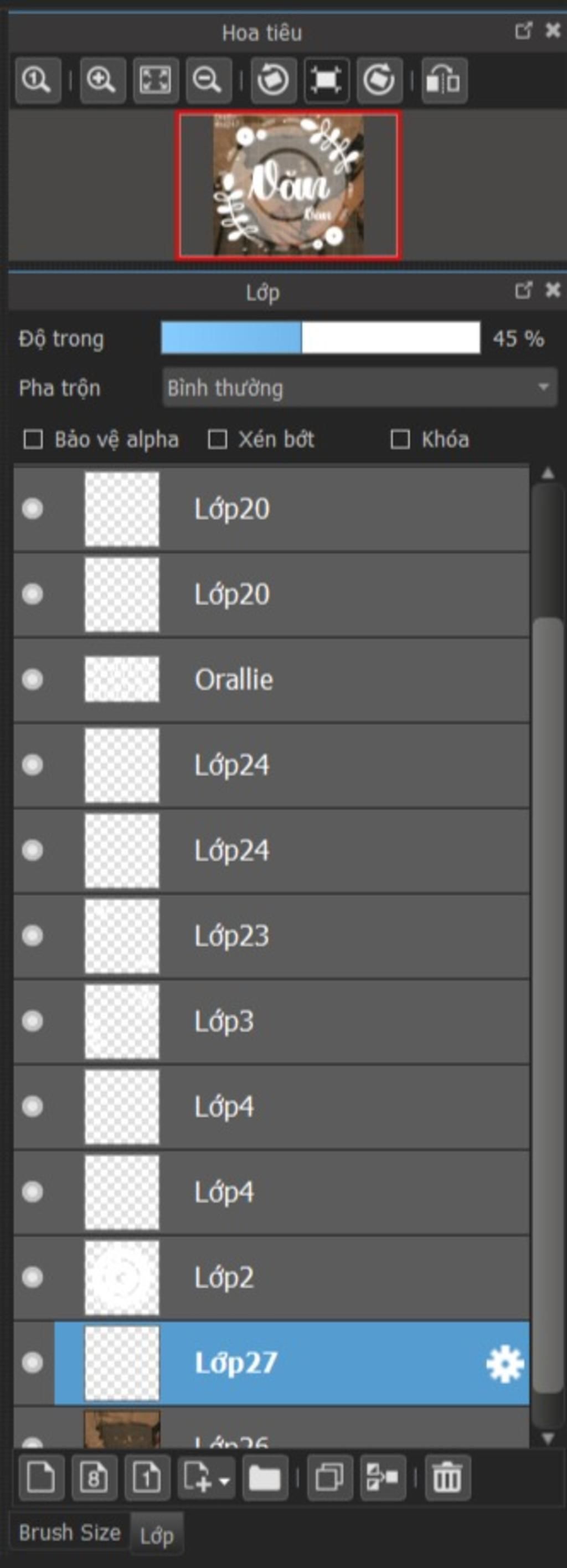Rotate canvas right icon in navigator
The image size is (567, 1568).
[x=379, y=80]
